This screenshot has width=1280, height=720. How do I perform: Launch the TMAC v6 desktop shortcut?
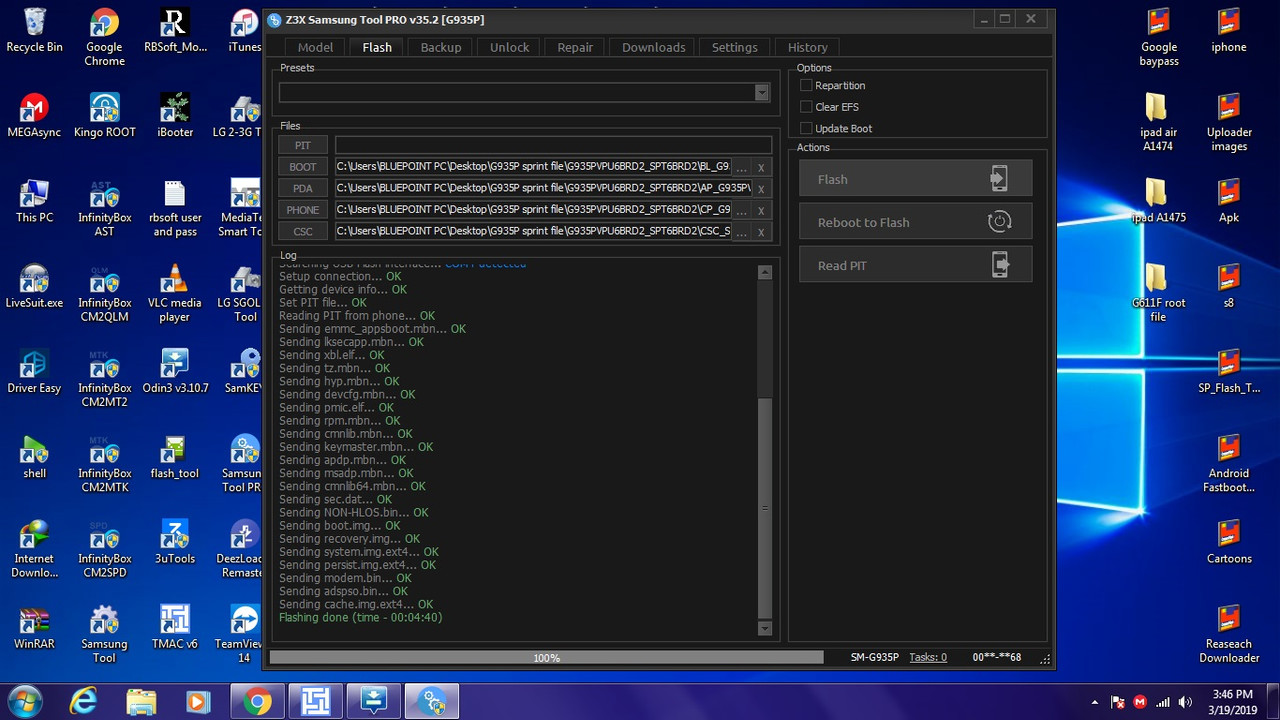tap(175, 627)
